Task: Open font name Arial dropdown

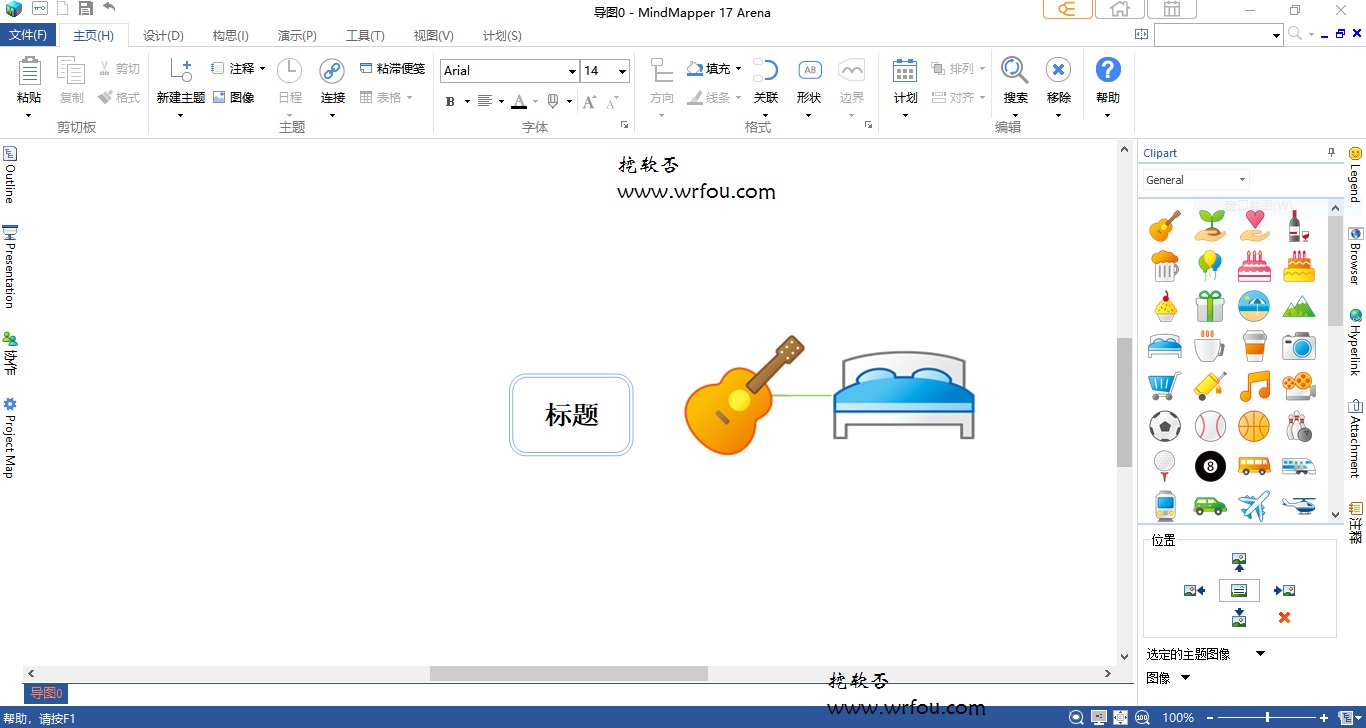Action: tap(572, 71)
